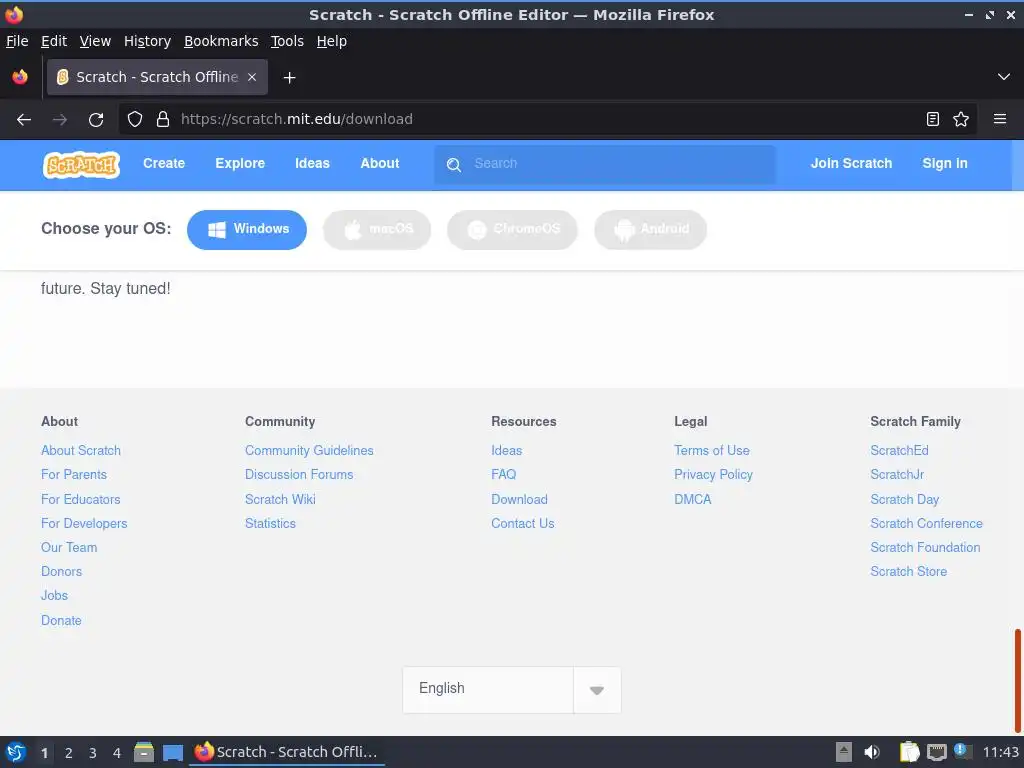
Task: Click the page vertical scrollbar thumb
Action: 1017,680
